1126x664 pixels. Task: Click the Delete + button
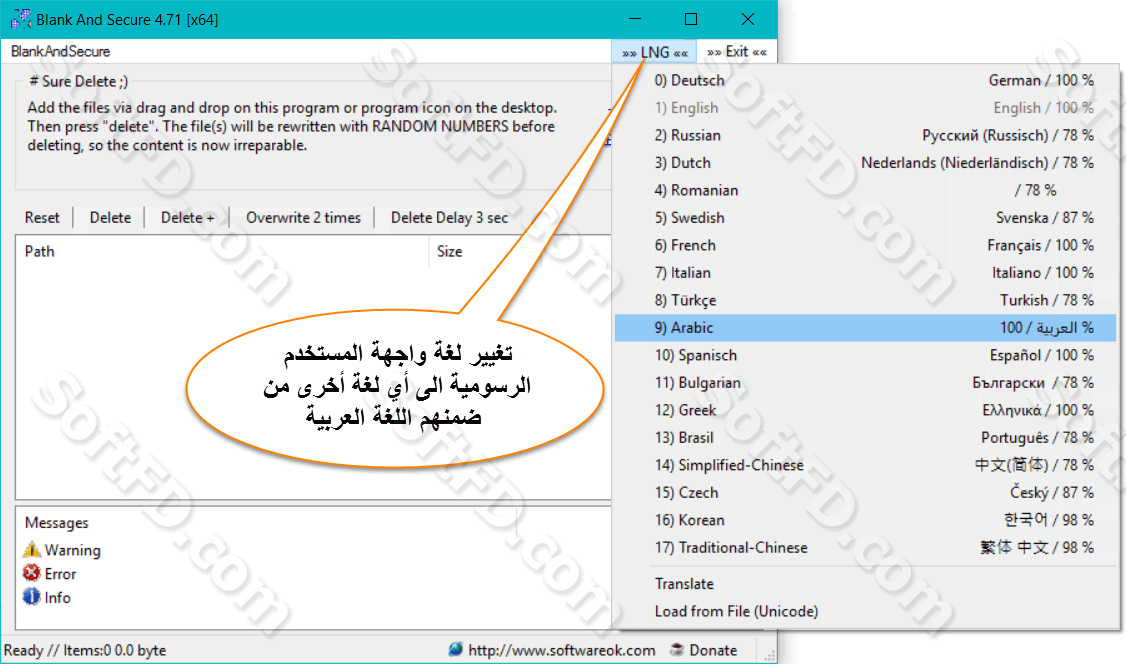187,218
